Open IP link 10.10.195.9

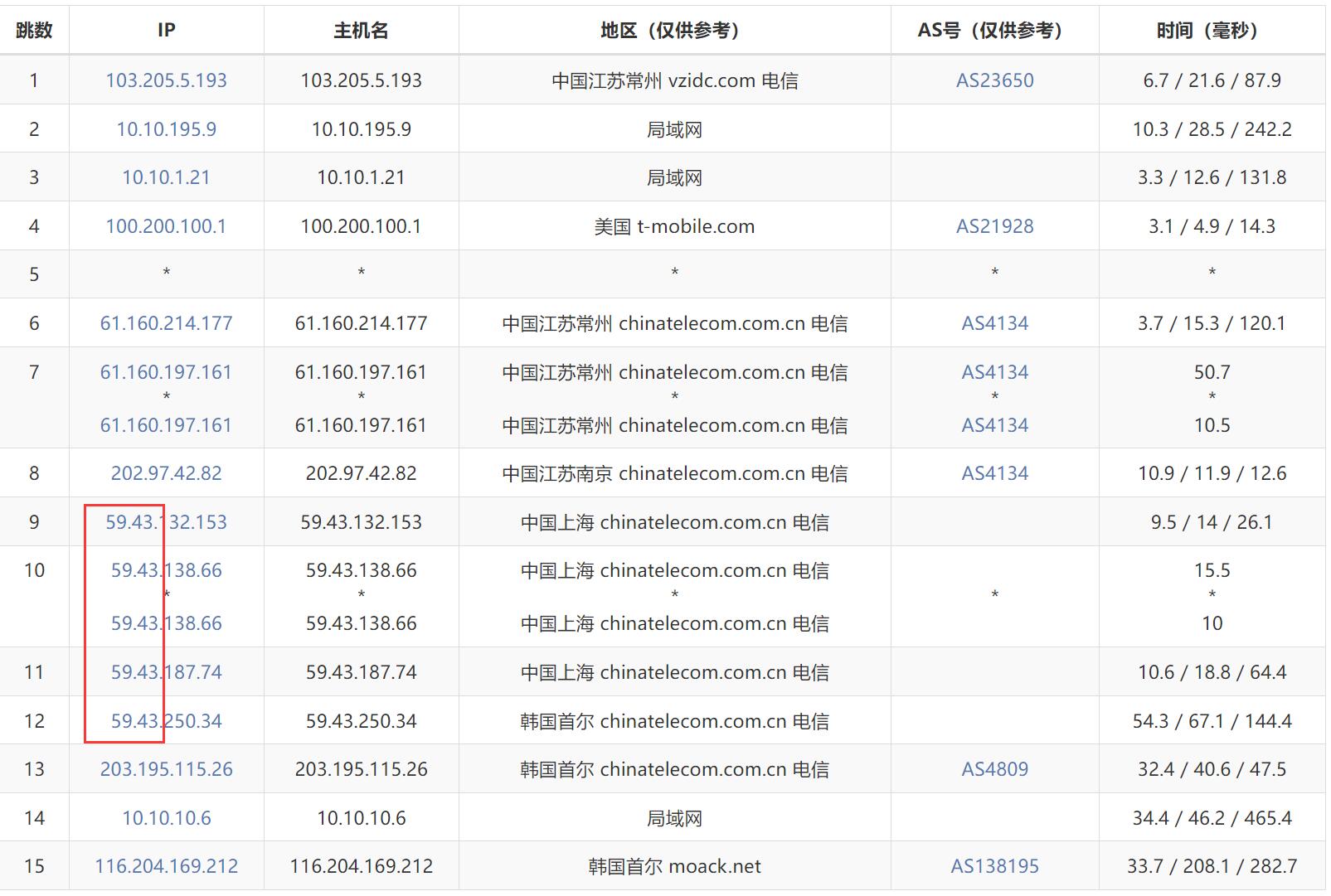166,129
